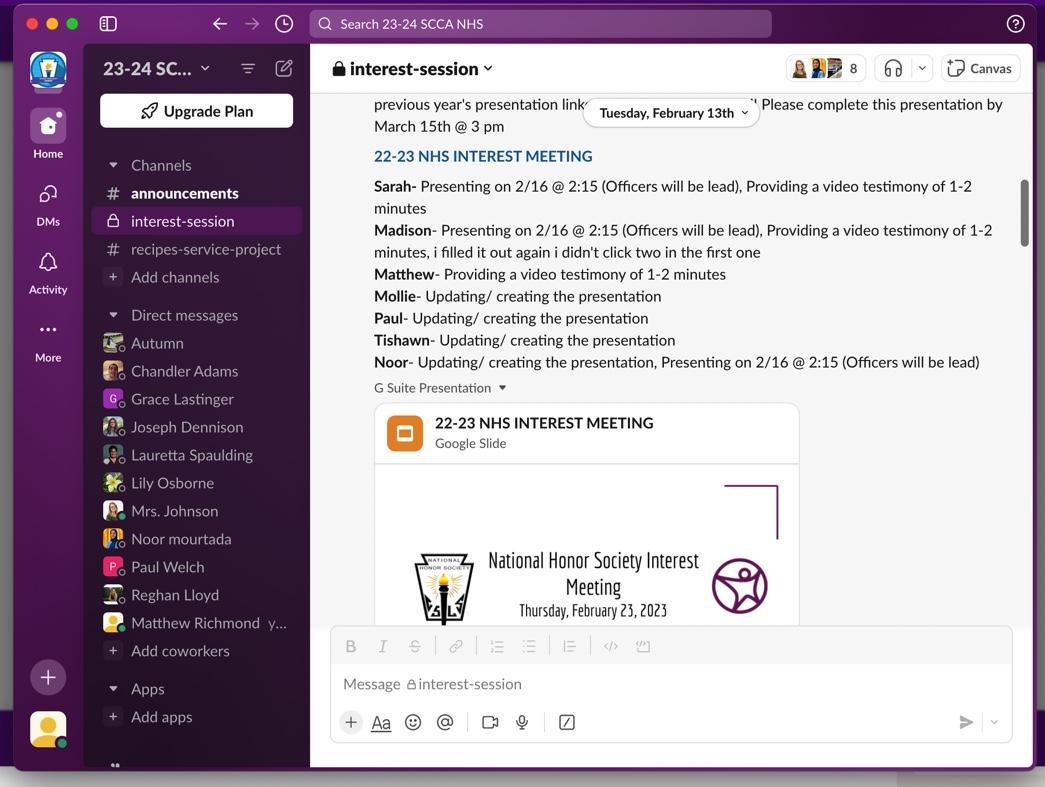View the 8 channel members

pyautogui.click(x=826, y=69)
